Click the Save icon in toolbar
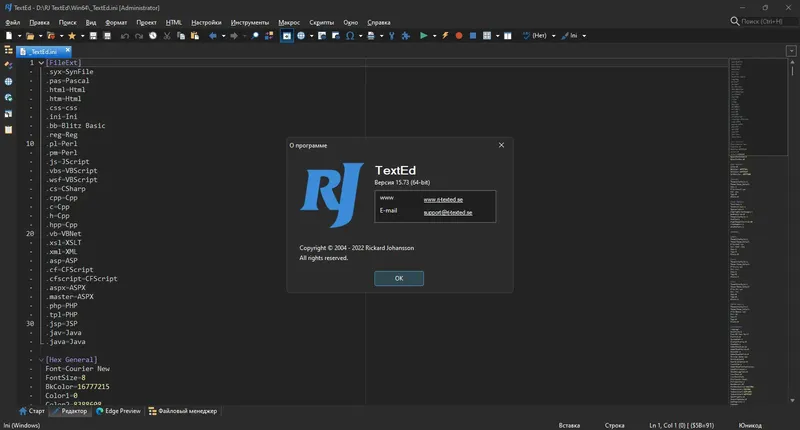800x430 pixels. click(x=93, y=36)
